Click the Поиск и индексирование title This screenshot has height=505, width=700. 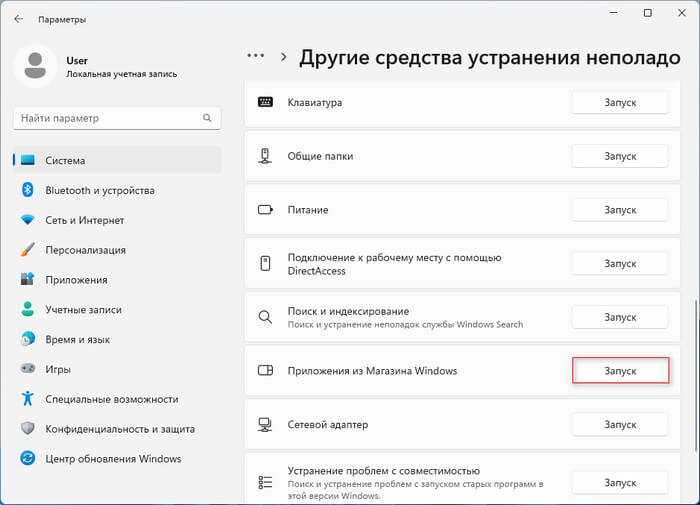[348, 311]
